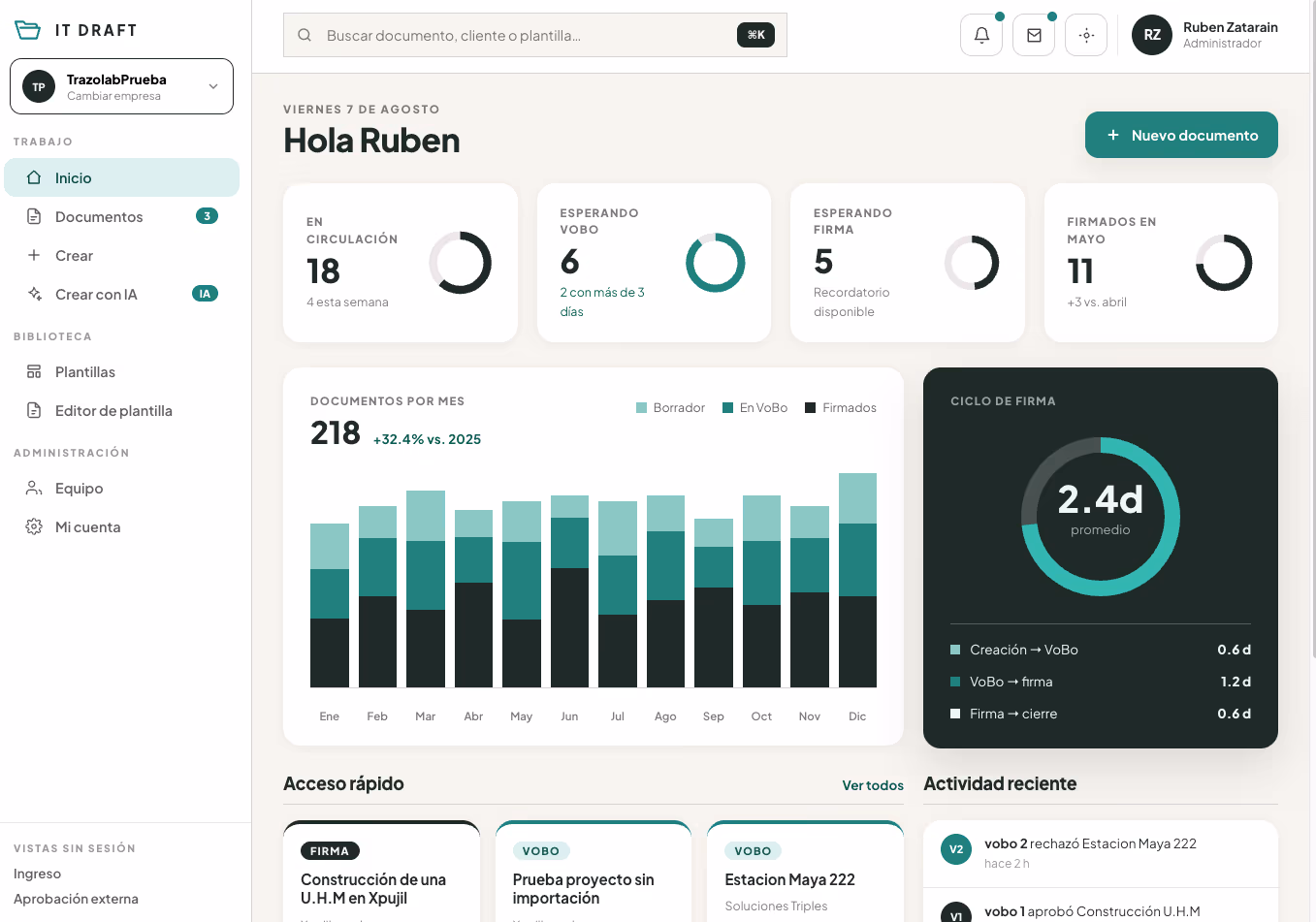Open the notifications bell icon
This screenshot has height=922, width=1316.
981,35
